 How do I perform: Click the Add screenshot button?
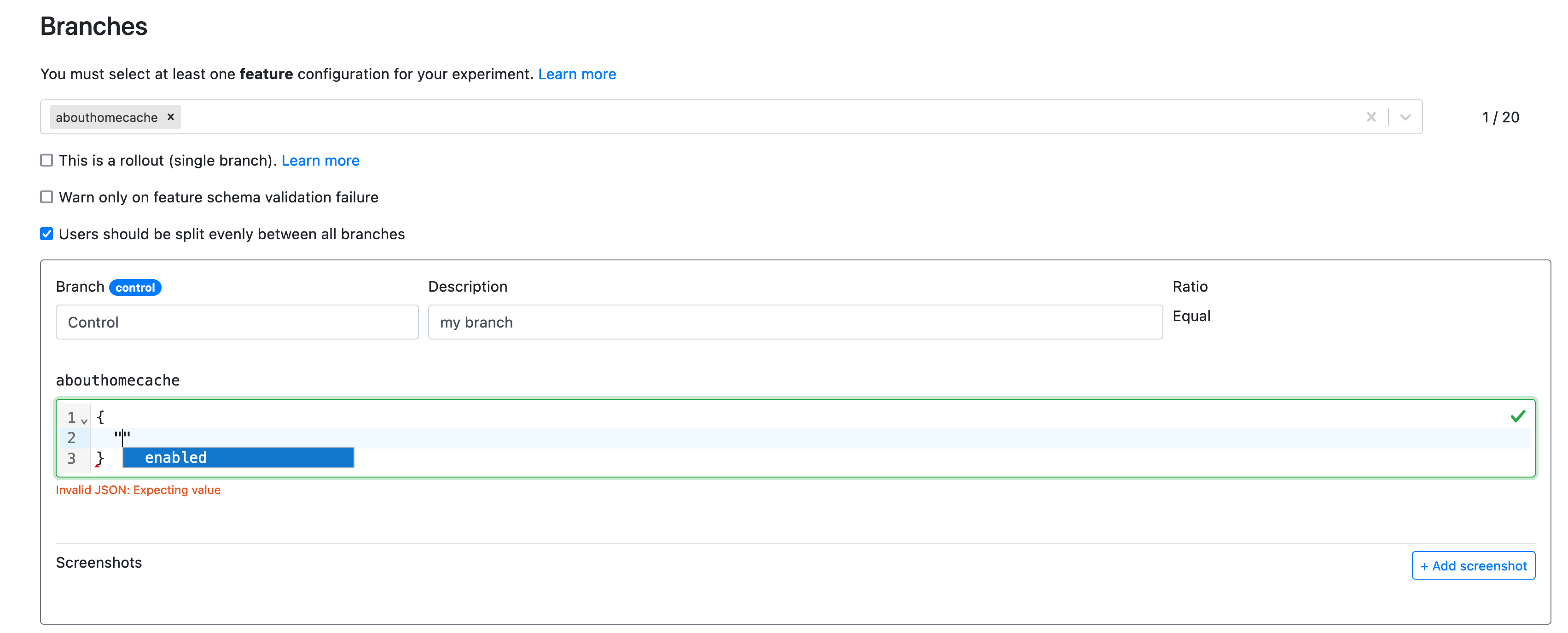click(x=1473, y=565)
